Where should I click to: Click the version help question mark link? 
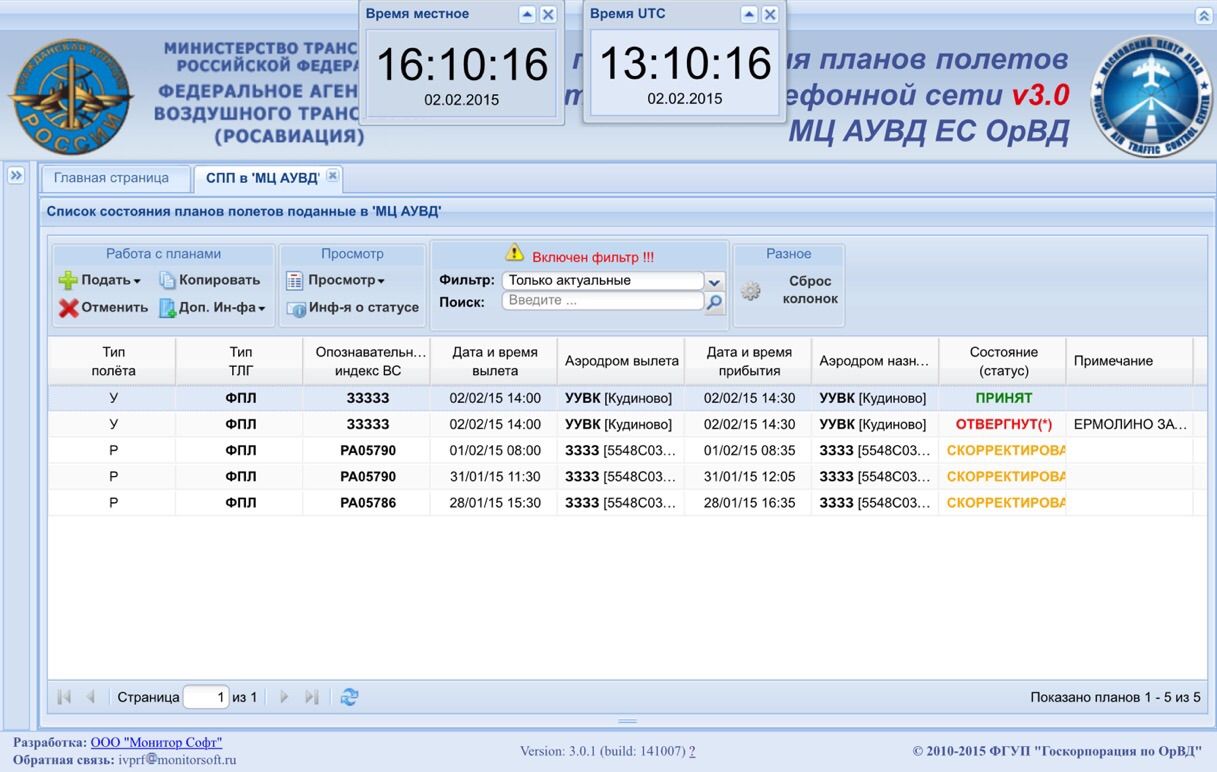(692, 751)
